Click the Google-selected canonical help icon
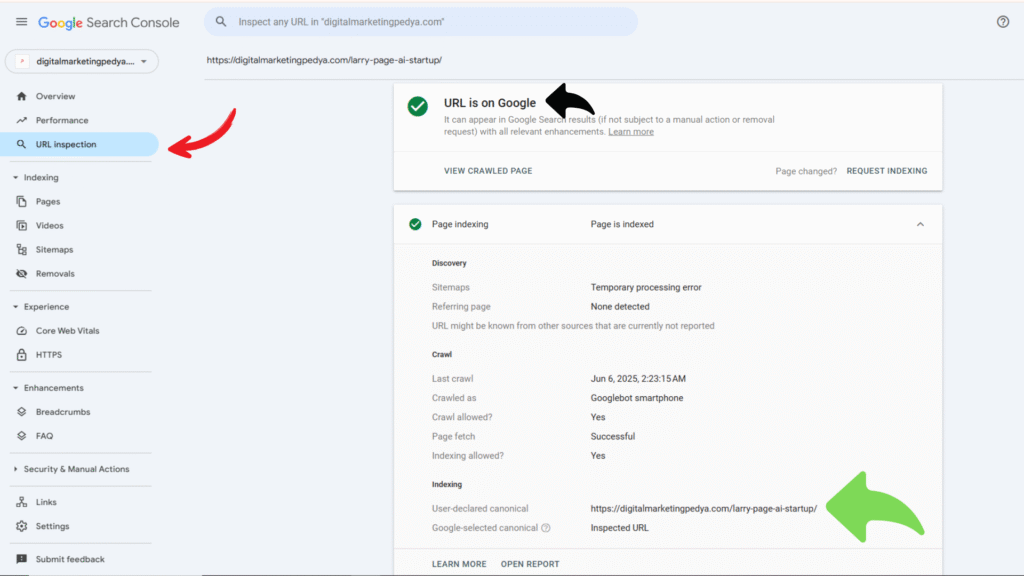The height and width of the screenshot is (576, 1024). [x=545, y=528]
